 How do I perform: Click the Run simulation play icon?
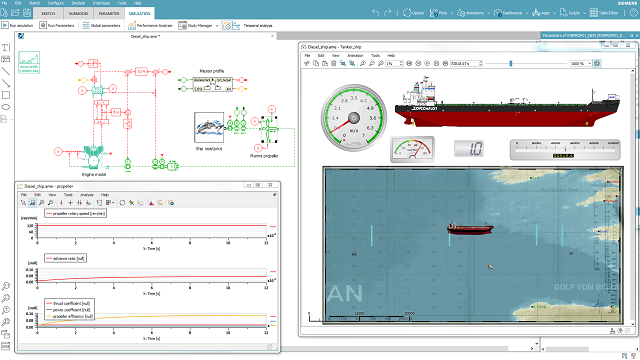pos(5,25)
